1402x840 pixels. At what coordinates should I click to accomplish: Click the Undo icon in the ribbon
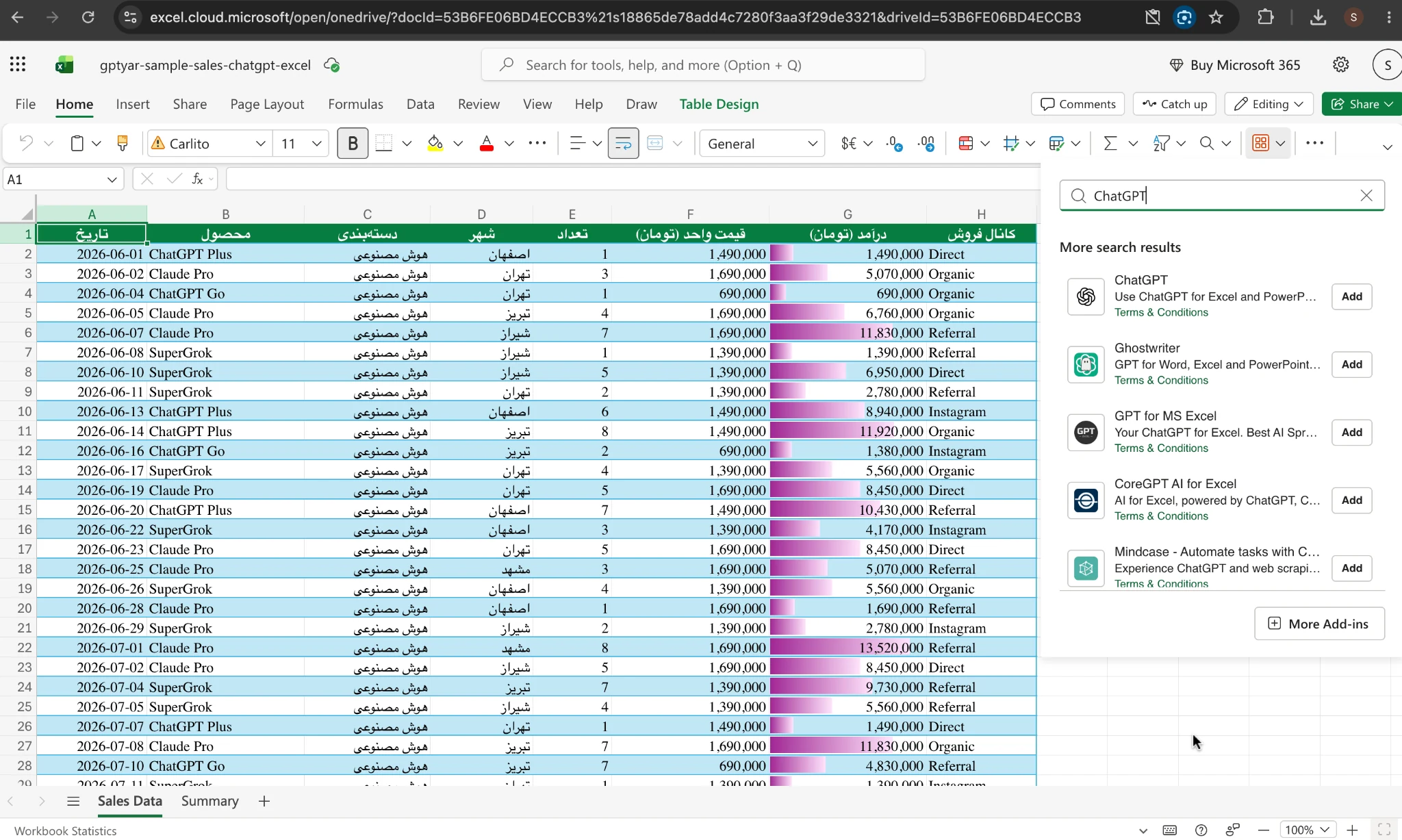coord(26,143)
